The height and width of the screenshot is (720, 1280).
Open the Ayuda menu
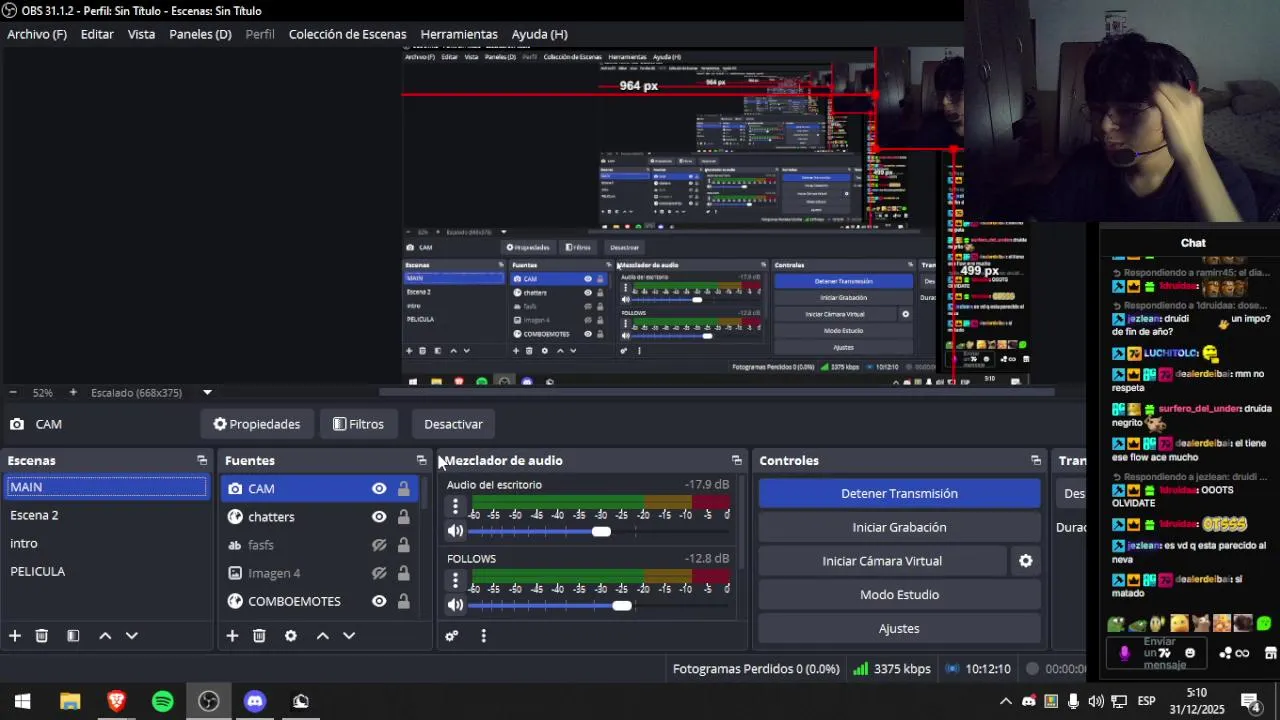pyautogui.click(x=540, y=34)
